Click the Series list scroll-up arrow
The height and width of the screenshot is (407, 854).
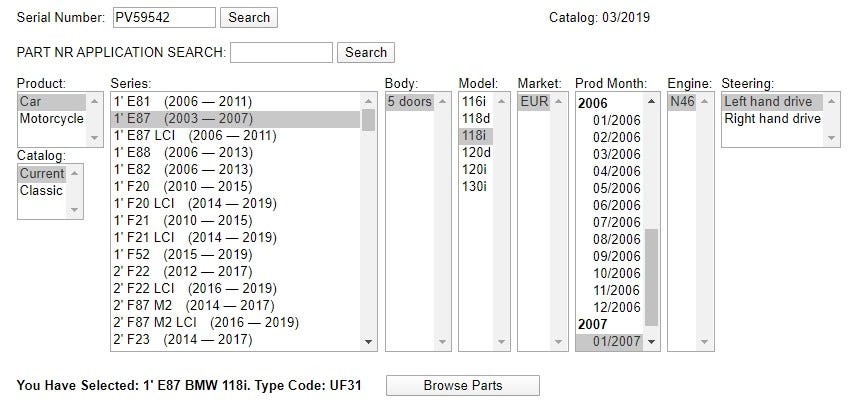tap(368, 101)
